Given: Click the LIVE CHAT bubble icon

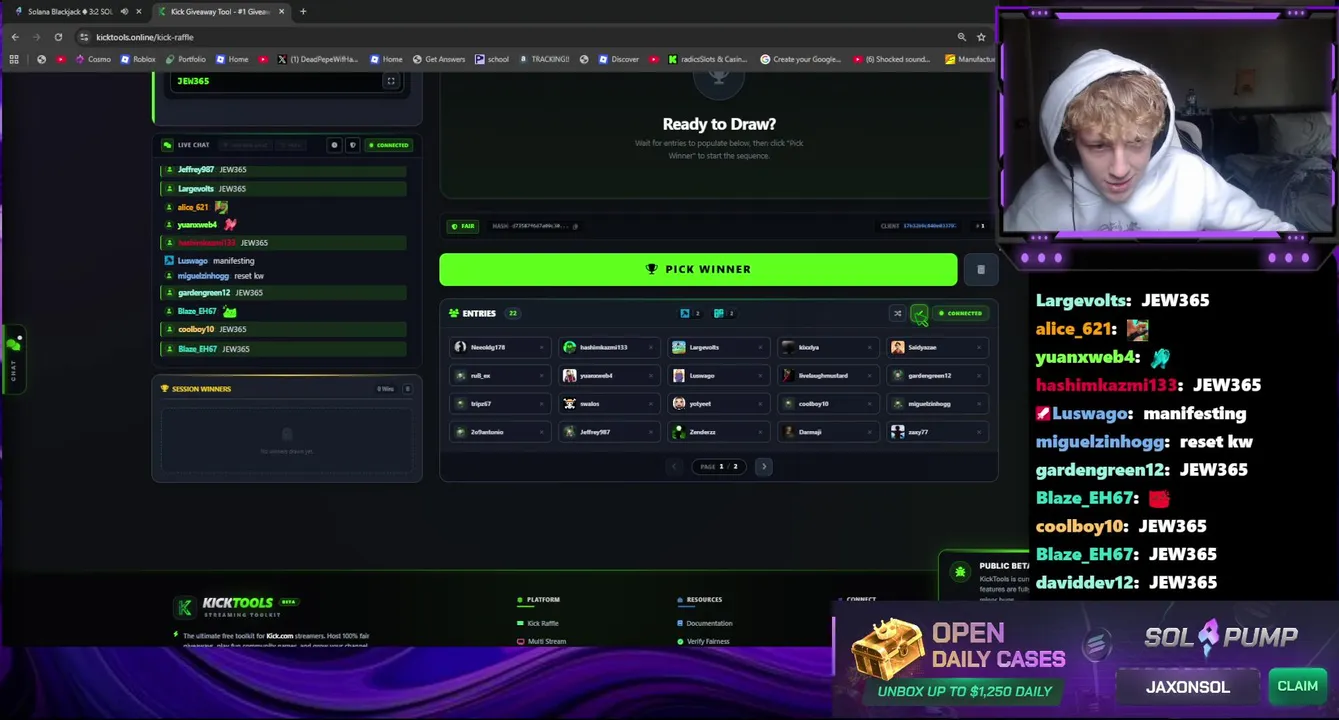Looking at the screenshot, I should click(168, 145).
